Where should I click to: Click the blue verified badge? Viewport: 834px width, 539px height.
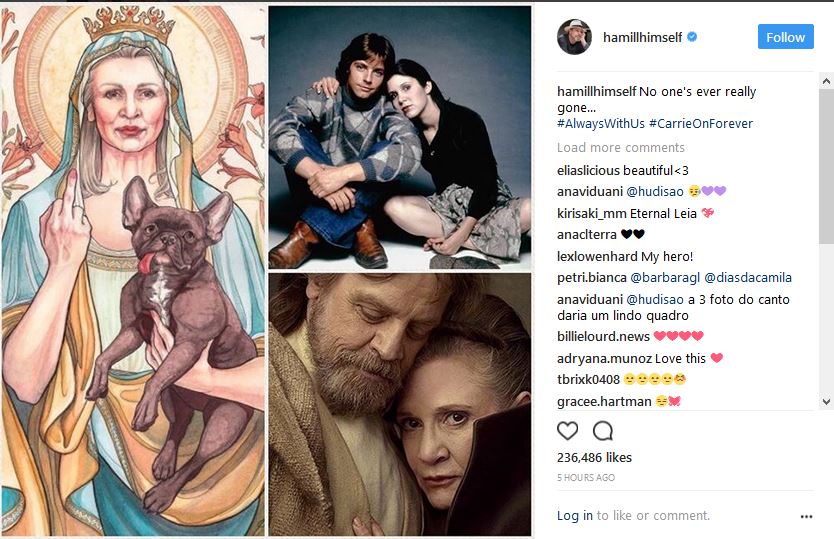point(692,37)
